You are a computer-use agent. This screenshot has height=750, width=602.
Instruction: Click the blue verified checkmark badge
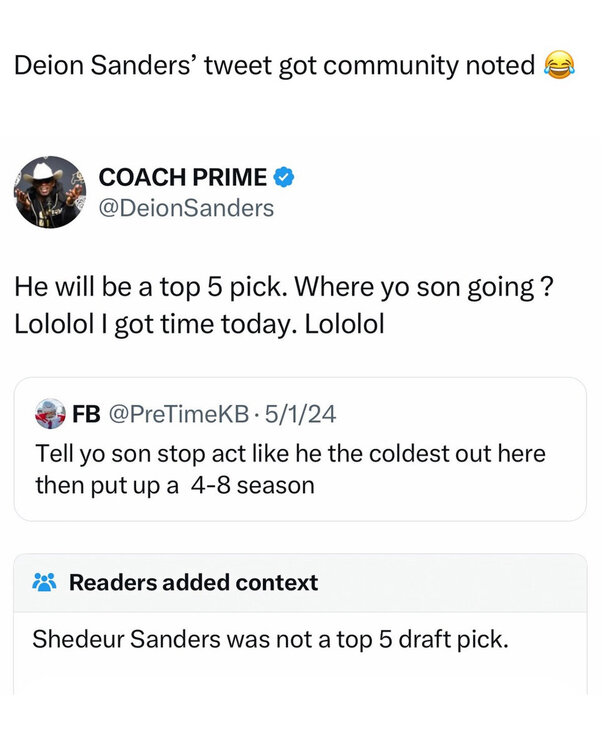click(284, 178)
